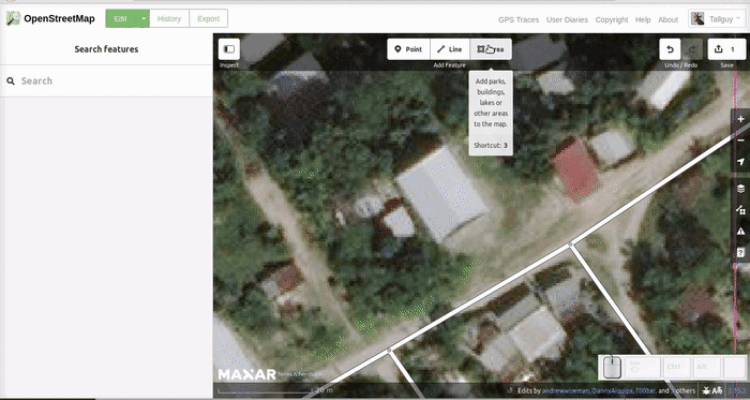Undo the last edit
This screenshot has width=750, height=400.
670,49
